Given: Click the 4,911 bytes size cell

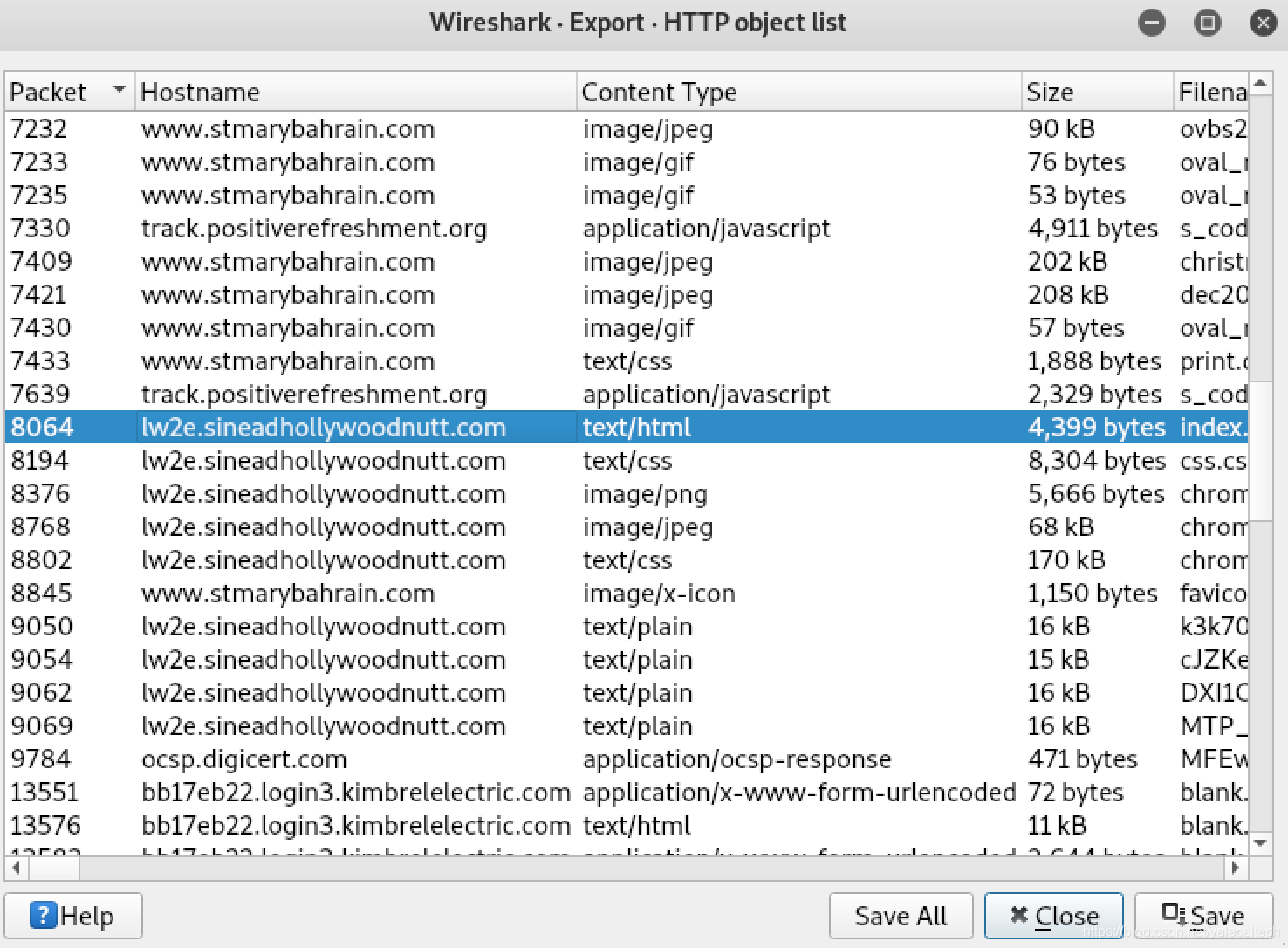Looking at the screenshot, I should [1093, 228].
